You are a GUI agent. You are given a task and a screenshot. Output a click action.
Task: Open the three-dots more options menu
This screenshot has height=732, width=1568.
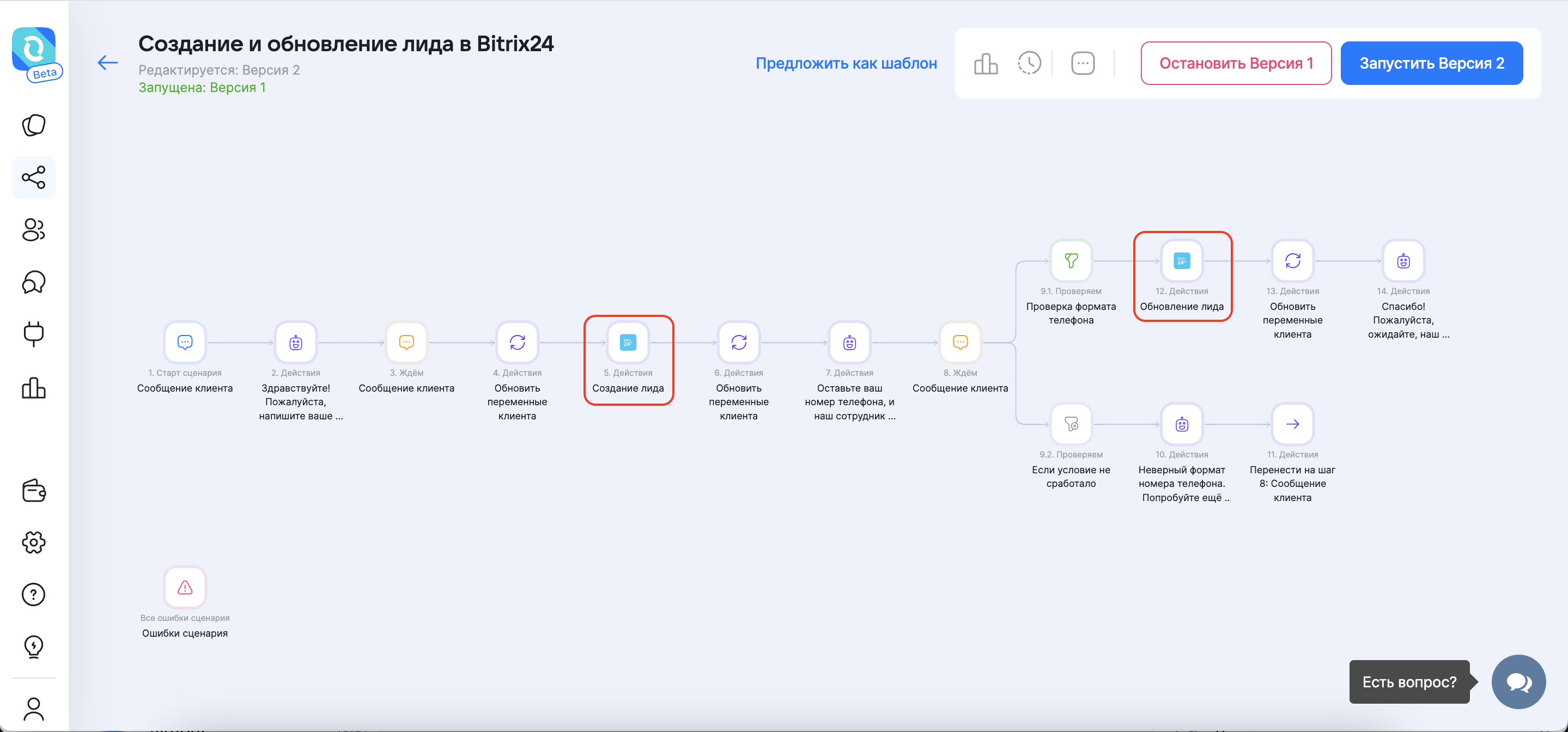[1082, 63]
